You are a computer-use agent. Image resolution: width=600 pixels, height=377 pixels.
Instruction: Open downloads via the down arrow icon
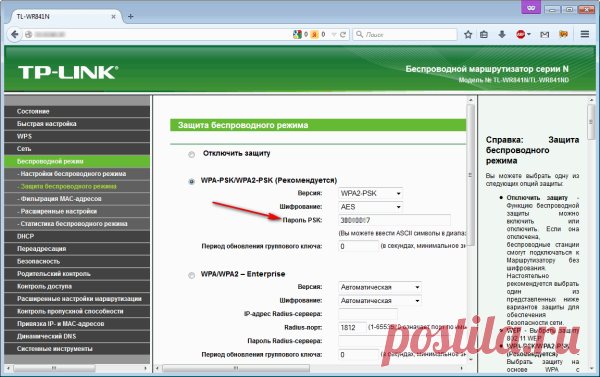(502, 34)
